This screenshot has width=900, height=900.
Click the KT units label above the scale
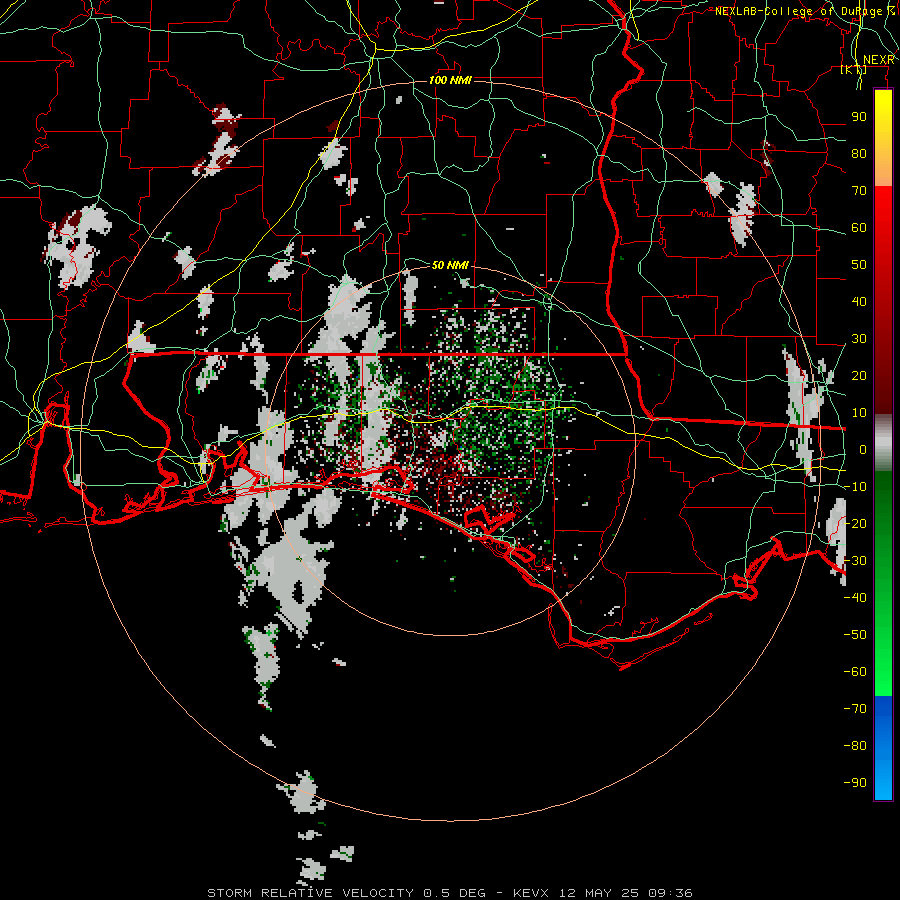(854, 70)
